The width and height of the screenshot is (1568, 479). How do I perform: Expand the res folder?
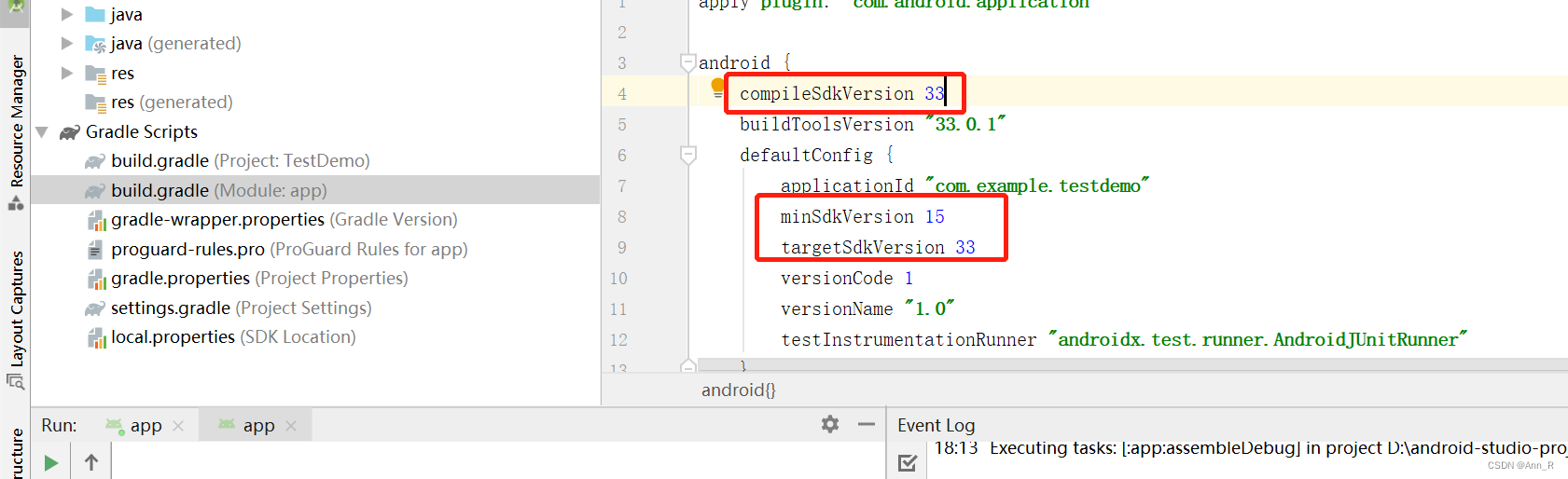click(x=66, y=73)
